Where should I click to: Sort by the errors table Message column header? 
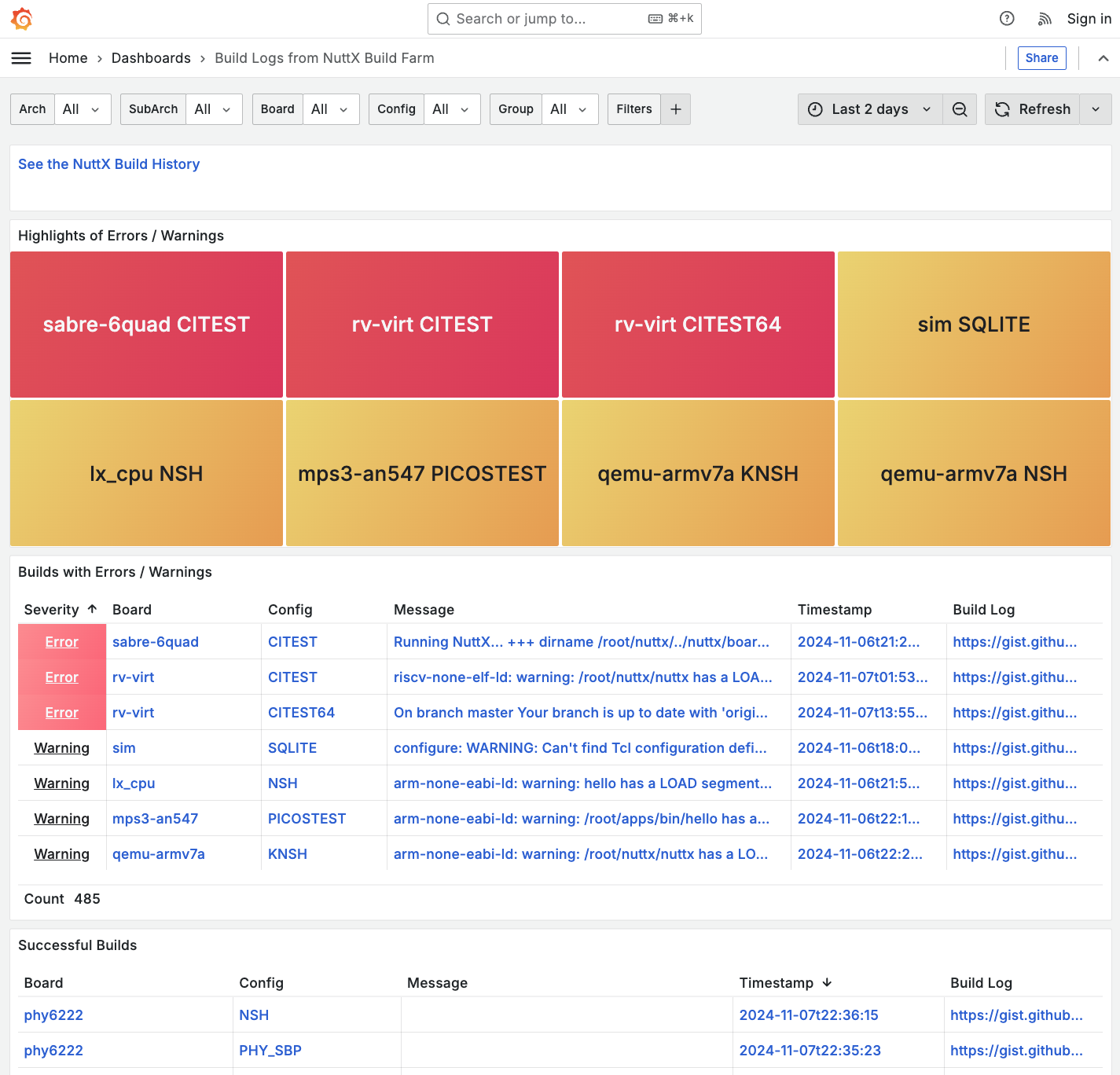(x=424, y=610)
